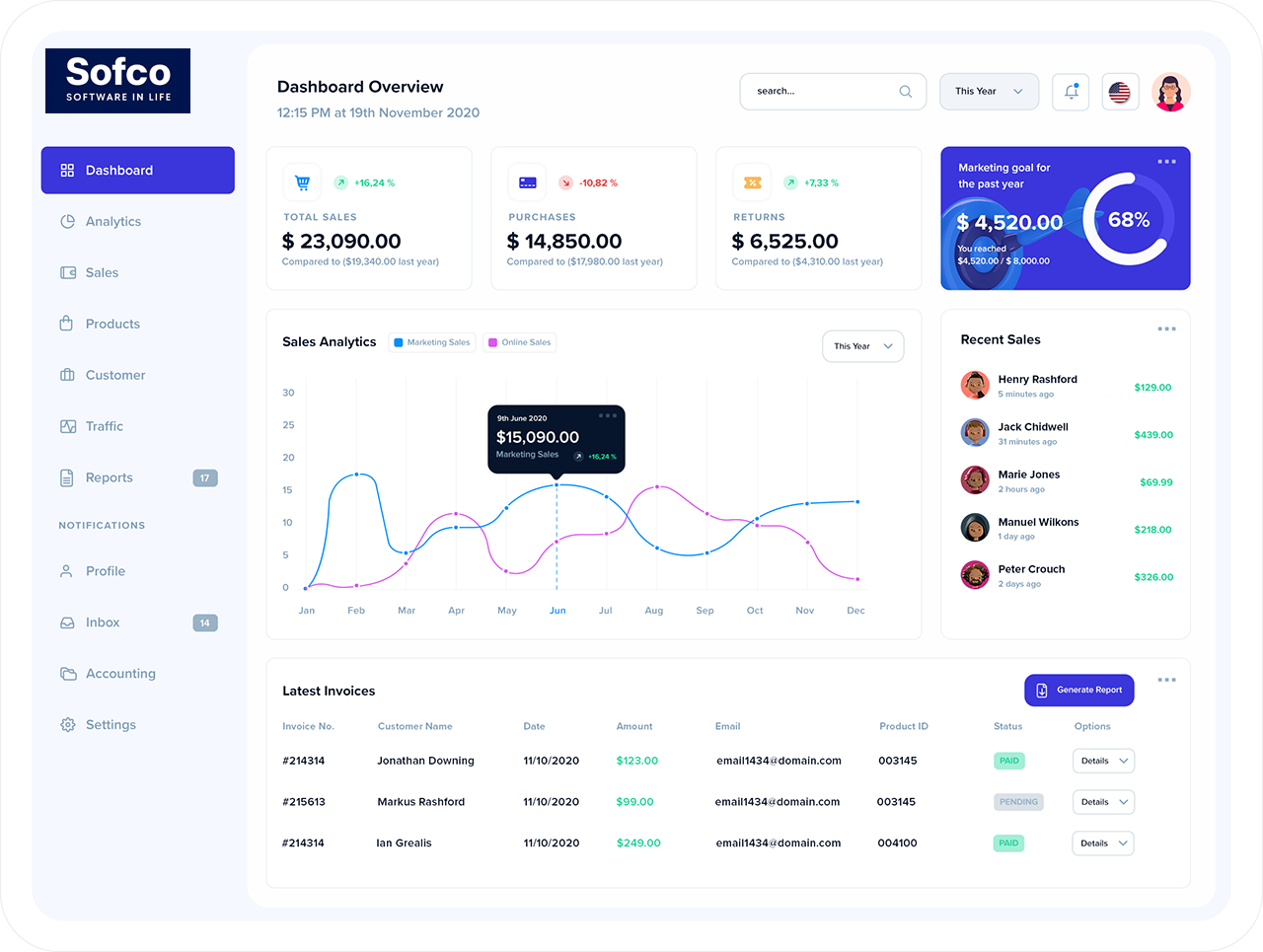Click the Returns ticket icon
Screen dimensions: 1263x952
coord(752,183)
